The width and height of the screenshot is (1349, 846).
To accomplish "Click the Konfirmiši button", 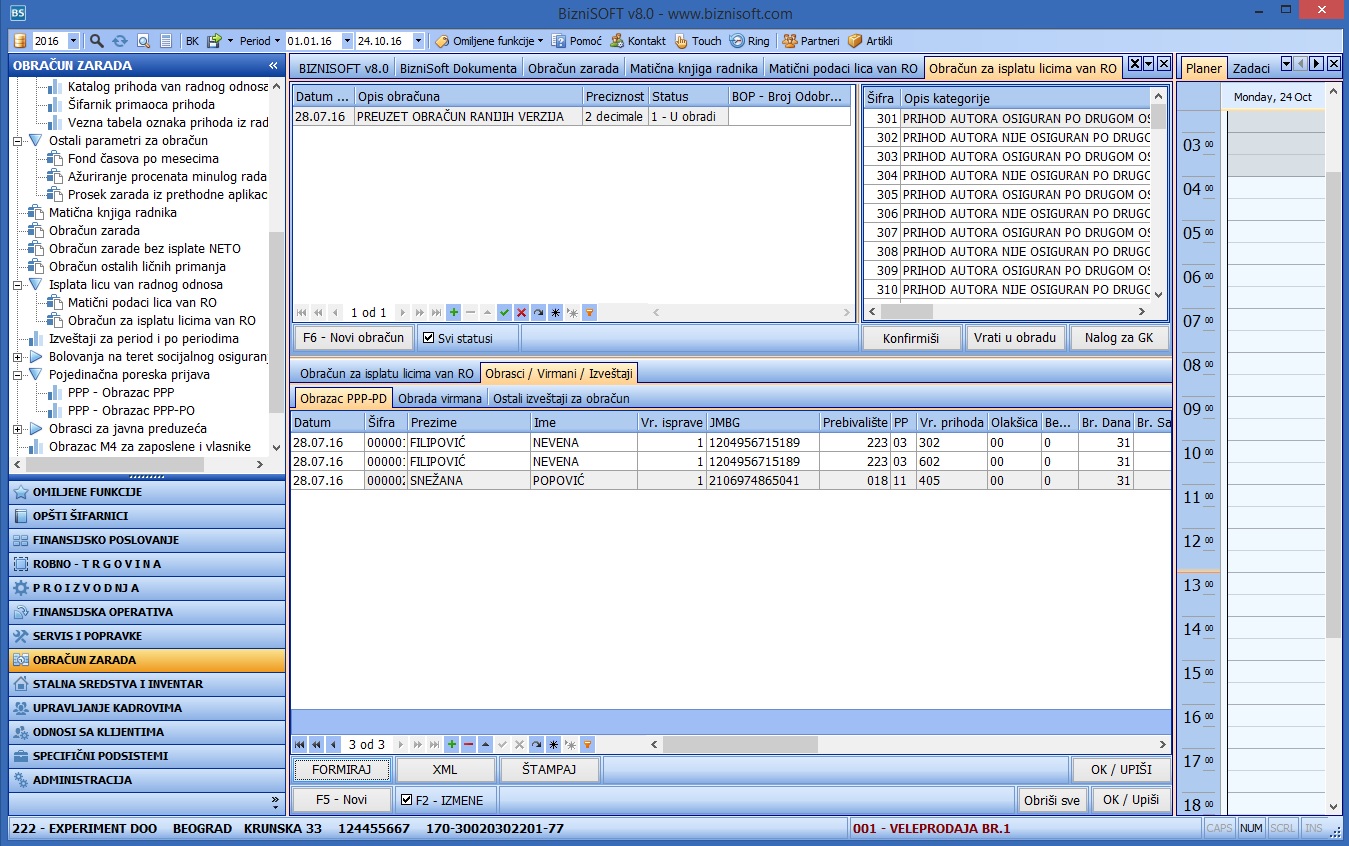I will tap(911, 338).
